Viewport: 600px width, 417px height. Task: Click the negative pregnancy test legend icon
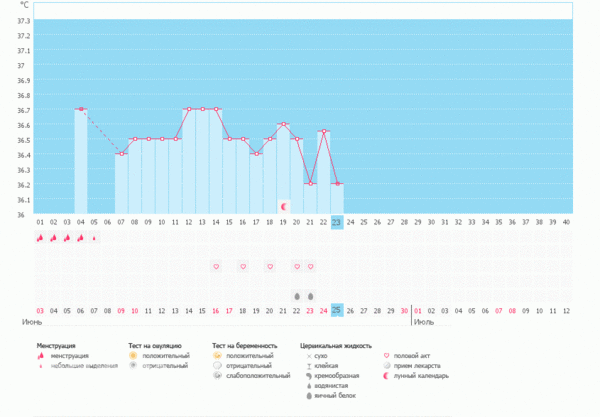(219, 365)
